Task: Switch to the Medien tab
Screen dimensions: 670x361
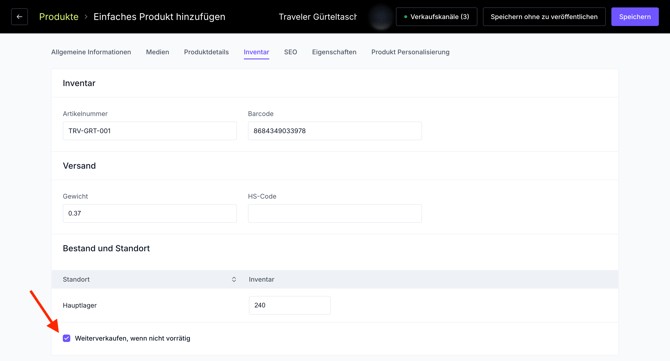Action: (157, 52)
